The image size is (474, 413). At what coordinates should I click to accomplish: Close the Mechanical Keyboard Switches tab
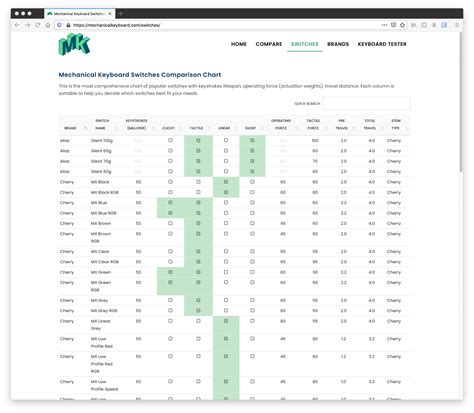point(110,14)
